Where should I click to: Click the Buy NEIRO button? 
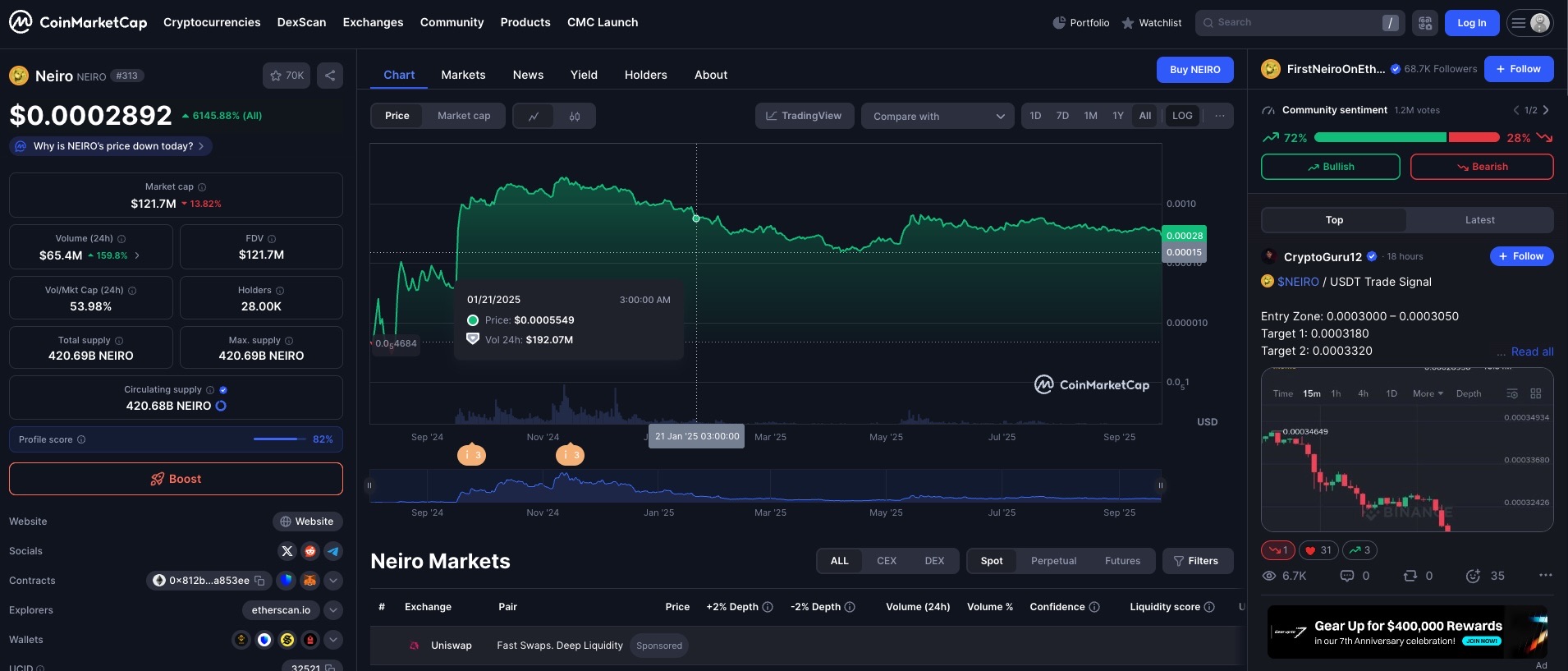(x=1194, y=70)
